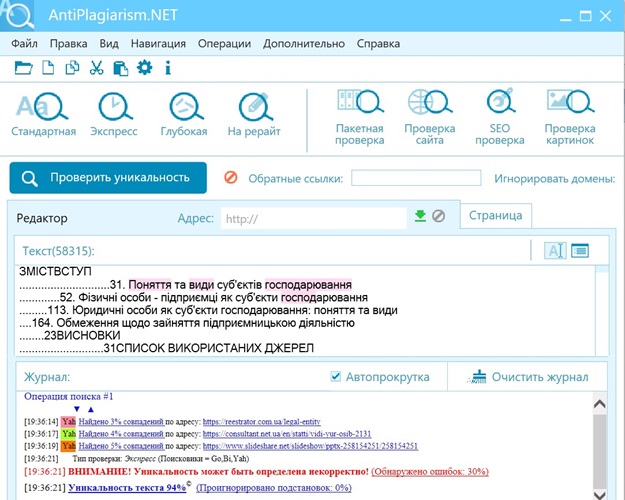Paste with the clipboard icon
The width and height of the screenshot is (625, 500).
point(120,68)
